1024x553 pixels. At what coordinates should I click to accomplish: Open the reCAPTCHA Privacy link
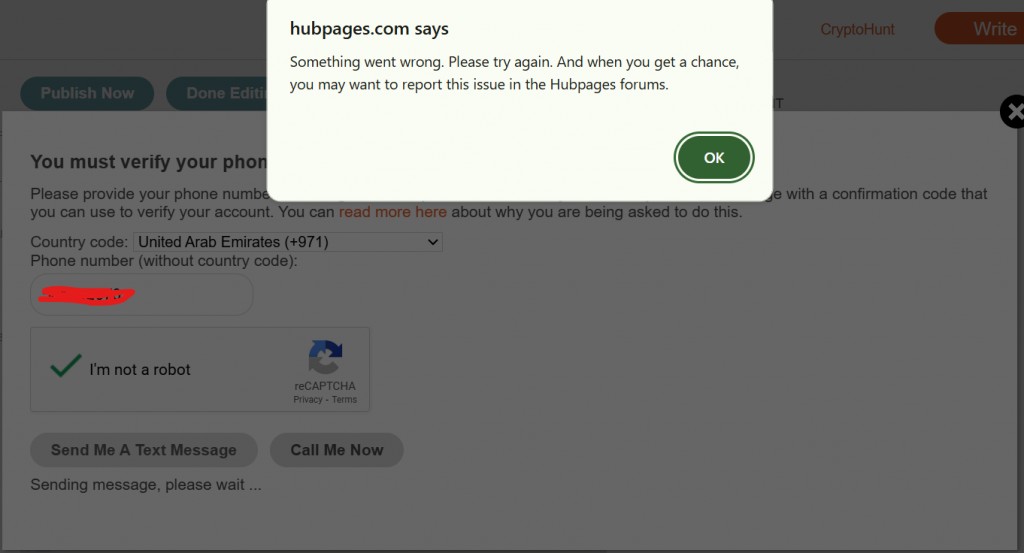coord(308,400)
